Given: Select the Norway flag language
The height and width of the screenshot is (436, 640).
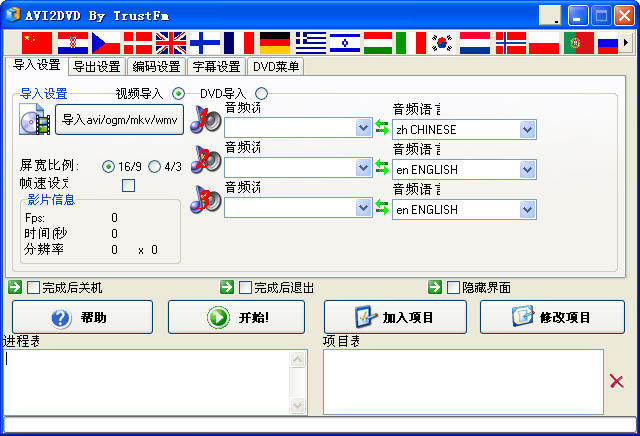Looking at the screenshot, I should [511, 43].
